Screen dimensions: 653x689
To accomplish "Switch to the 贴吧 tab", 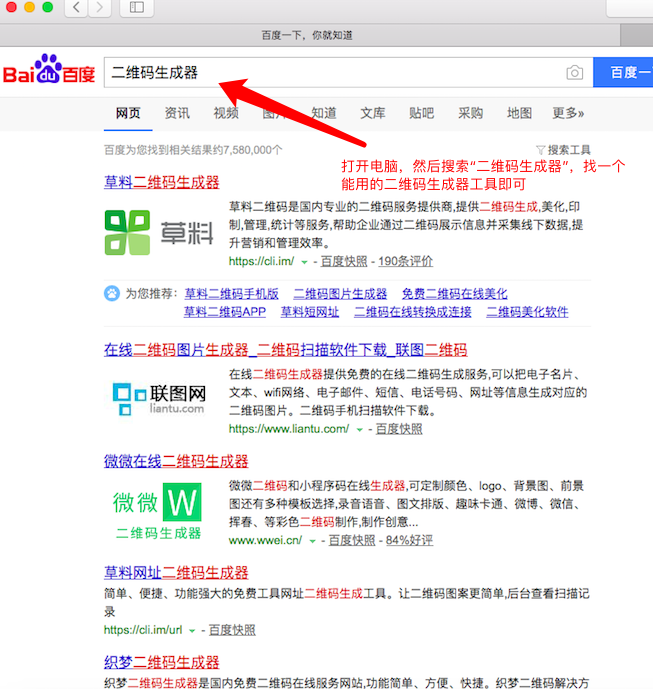I will (421, 113).
